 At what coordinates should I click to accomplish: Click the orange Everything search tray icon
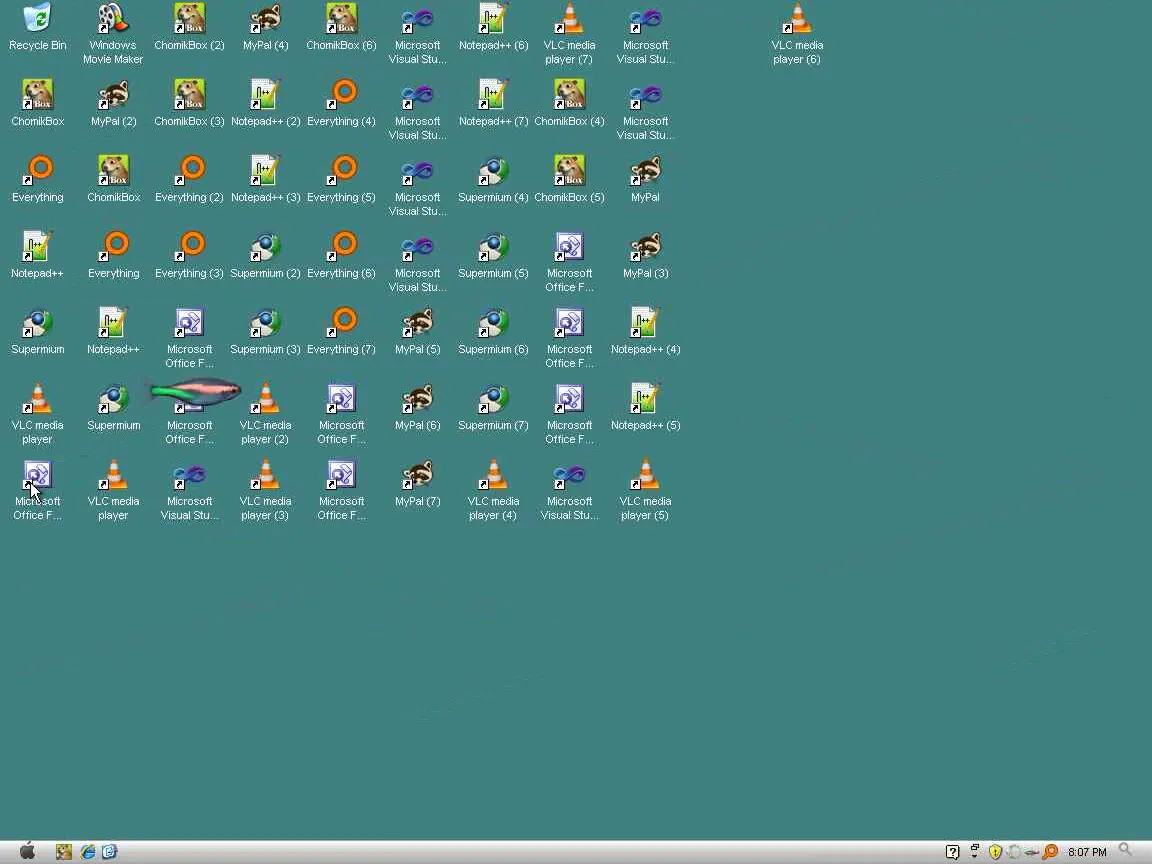(x=1050, y=852)
